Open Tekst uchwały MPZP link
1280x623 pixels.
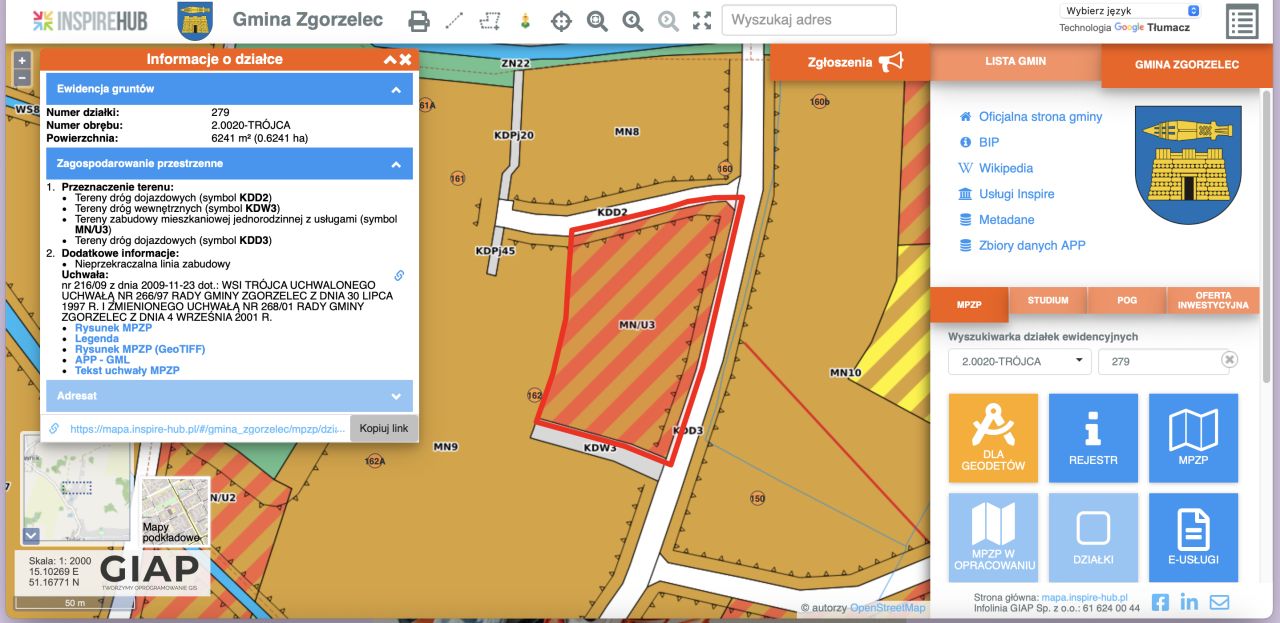coord(127,371)
